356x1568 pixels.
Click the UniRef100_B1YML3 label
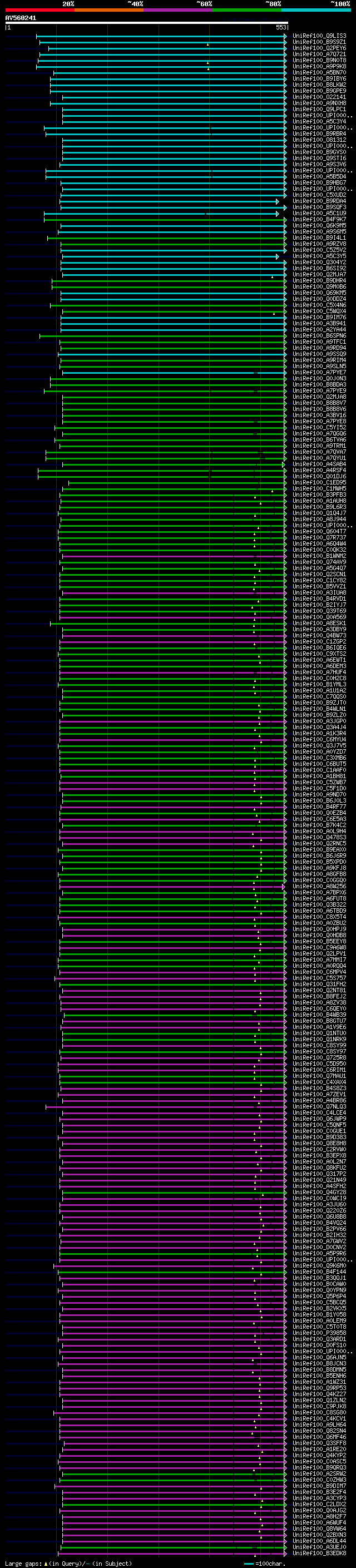(x=319, y=684)
